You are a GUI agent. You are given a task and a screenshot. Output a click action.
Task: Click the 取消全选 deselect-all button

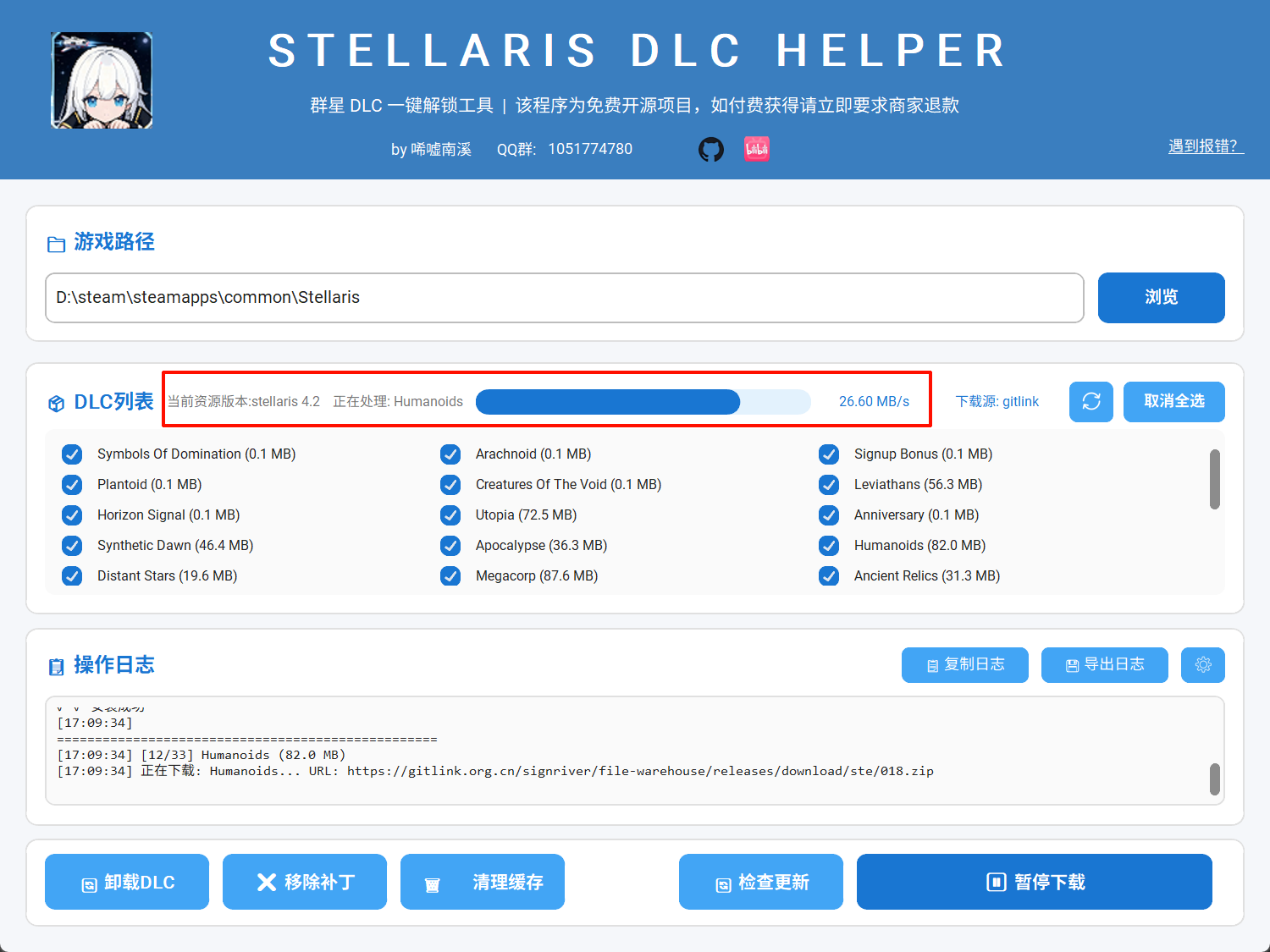tap(1174, 401)
